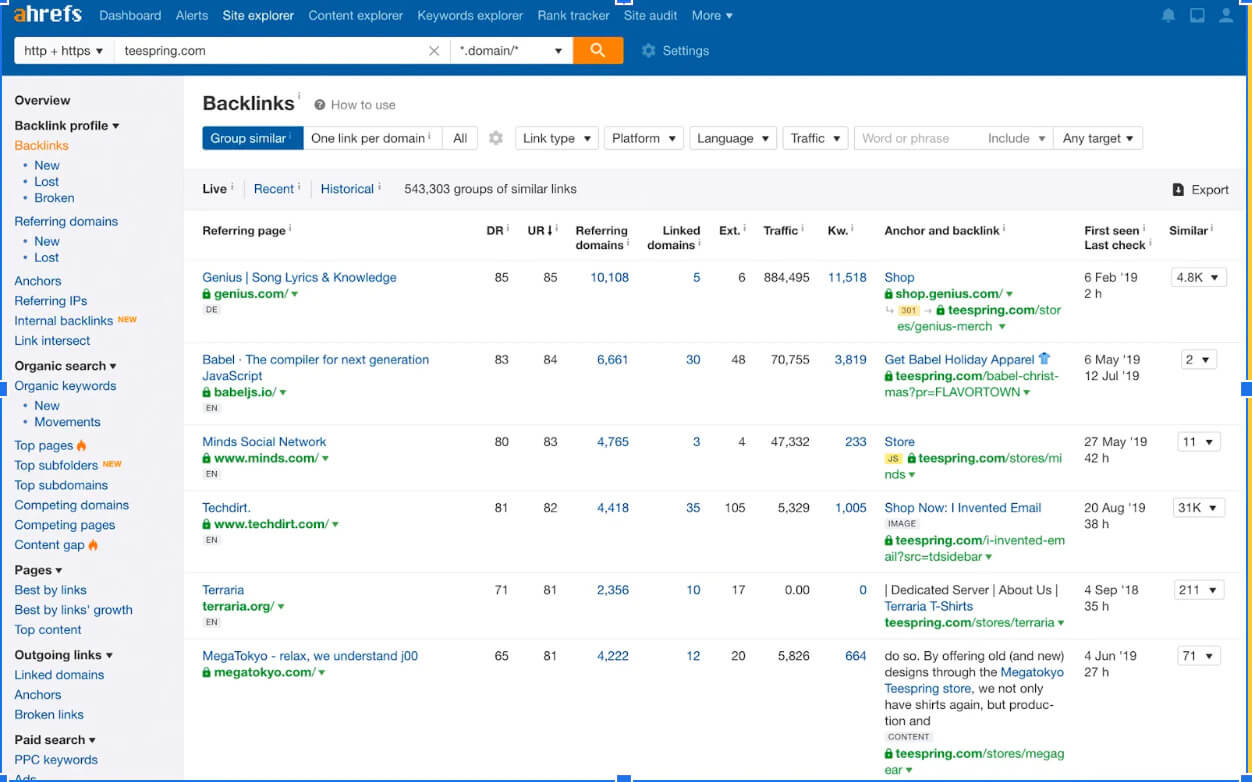1252x782 pixels.
Task: Select Group similar mode
Action: pos(253,138)
